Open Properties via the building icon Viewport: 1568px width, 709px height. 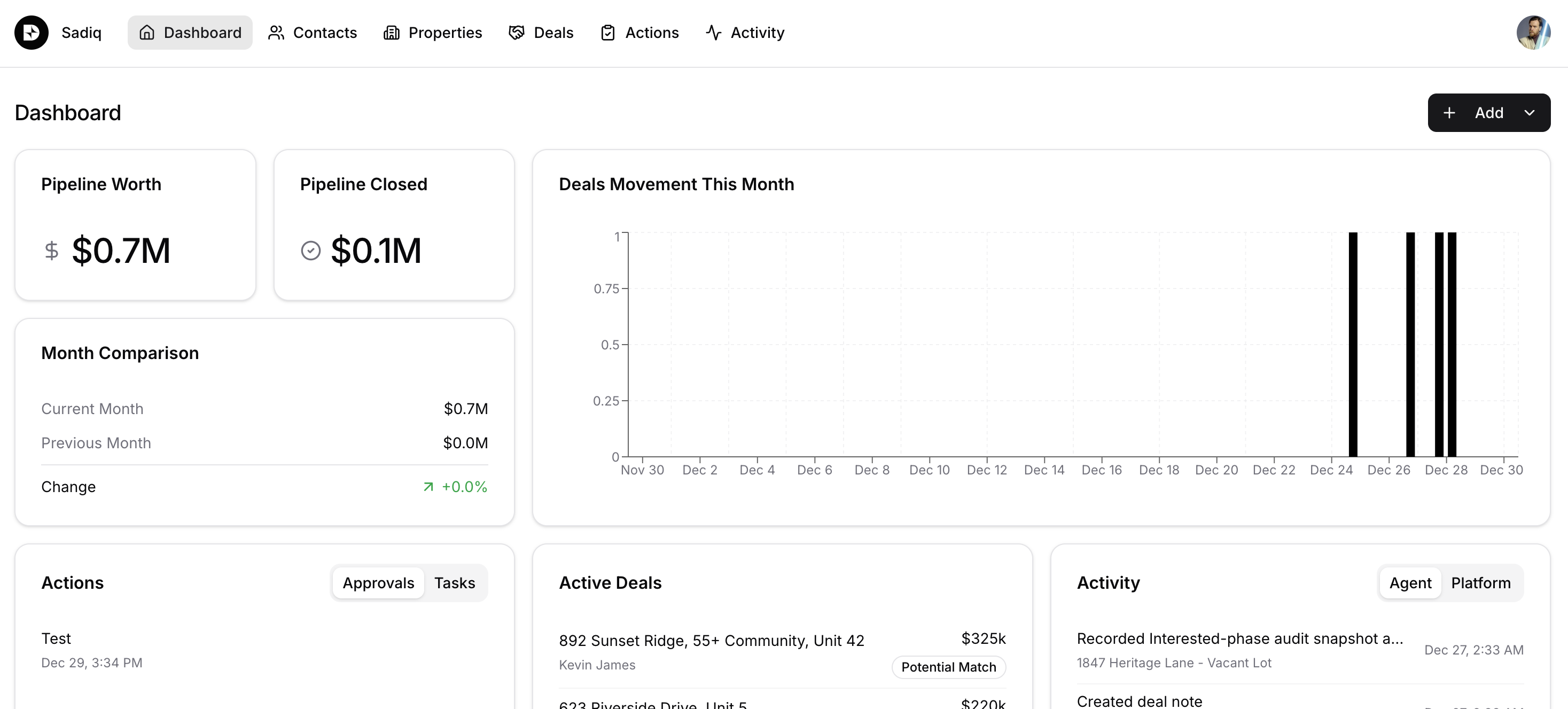pos(391,32)
